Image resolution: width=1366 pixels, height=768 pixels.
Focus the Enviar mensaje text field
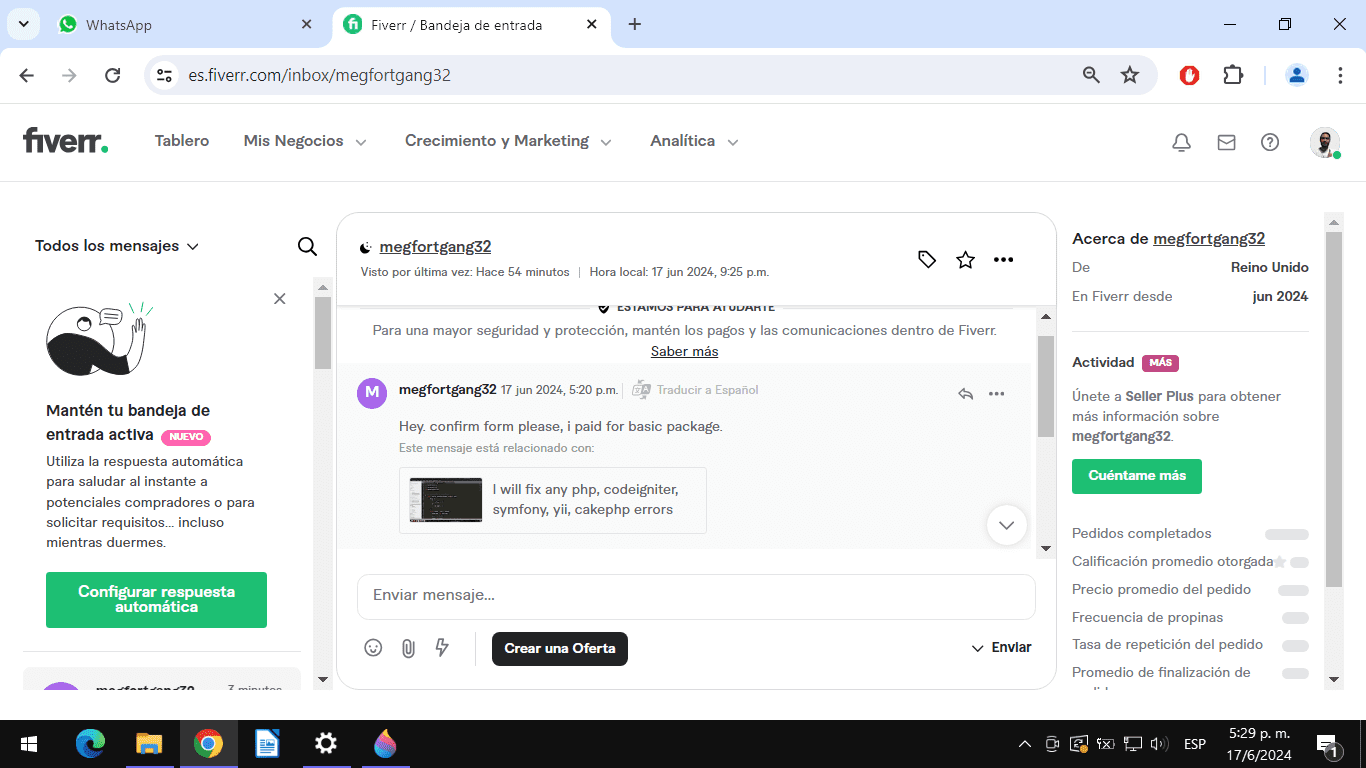point(696,596)
